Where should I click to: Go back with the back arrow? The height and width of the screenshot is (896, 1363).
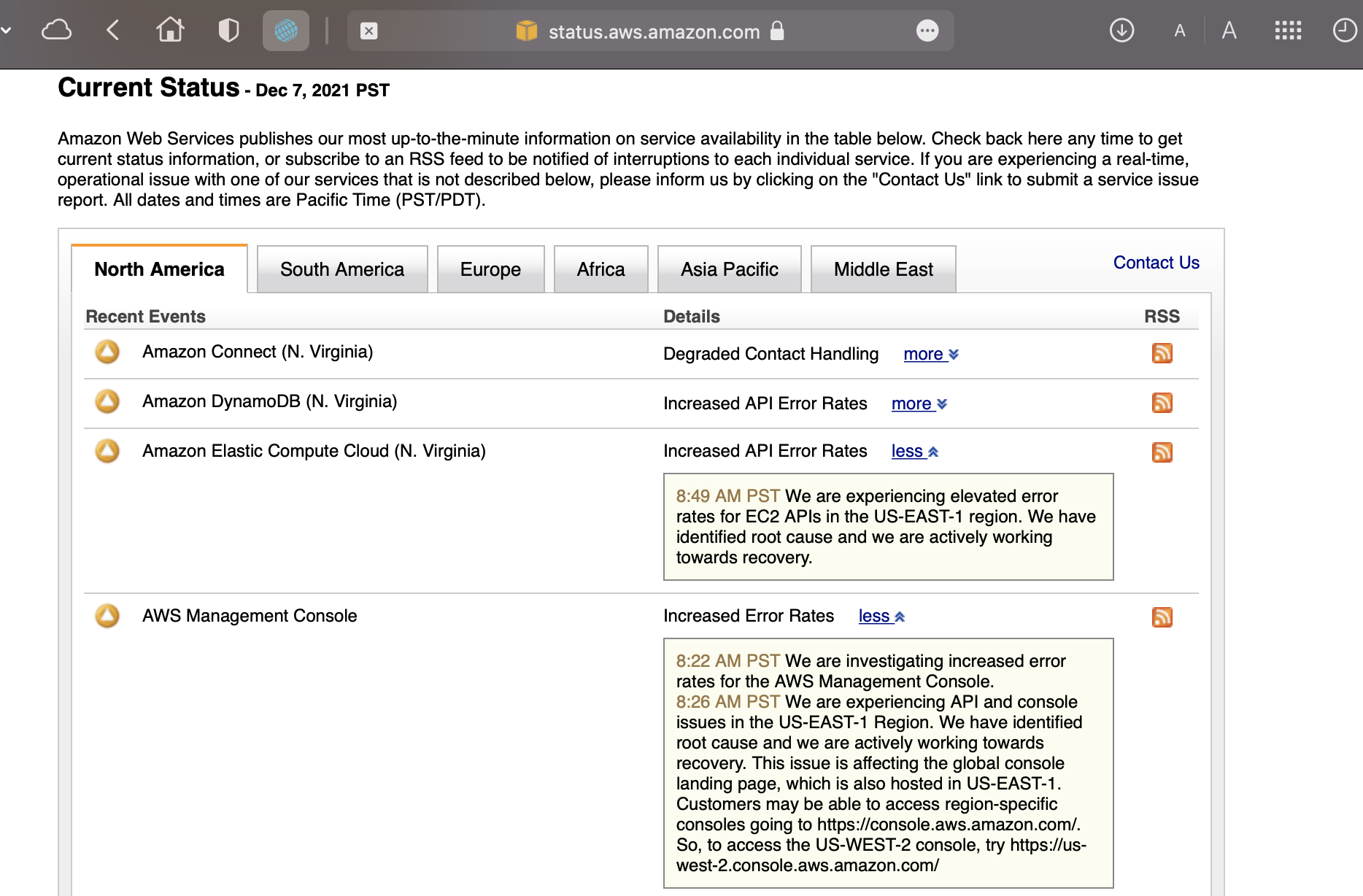pyautogui.click(x=112, y=31)
